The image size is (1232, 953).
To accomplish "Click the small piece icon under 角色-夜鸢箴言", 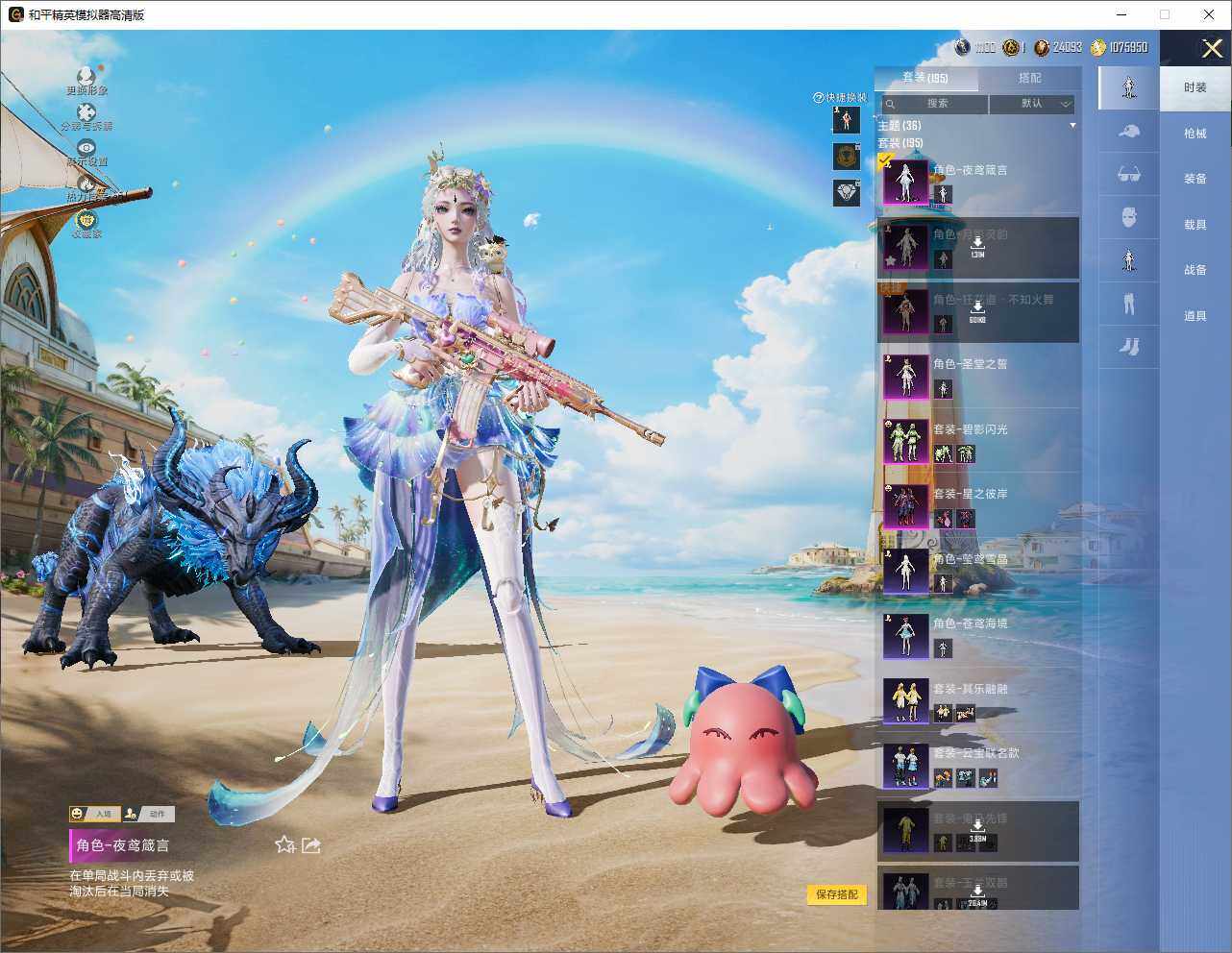I will (943, 195).
